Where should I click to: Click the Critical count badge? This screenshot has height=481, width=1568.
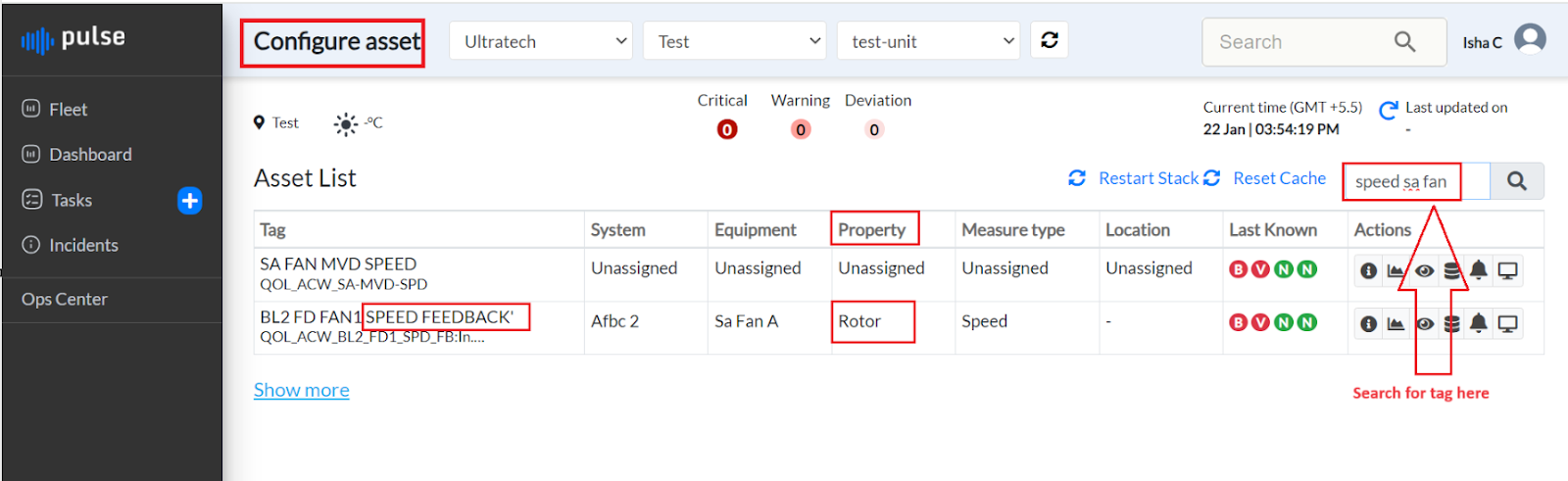727,129
